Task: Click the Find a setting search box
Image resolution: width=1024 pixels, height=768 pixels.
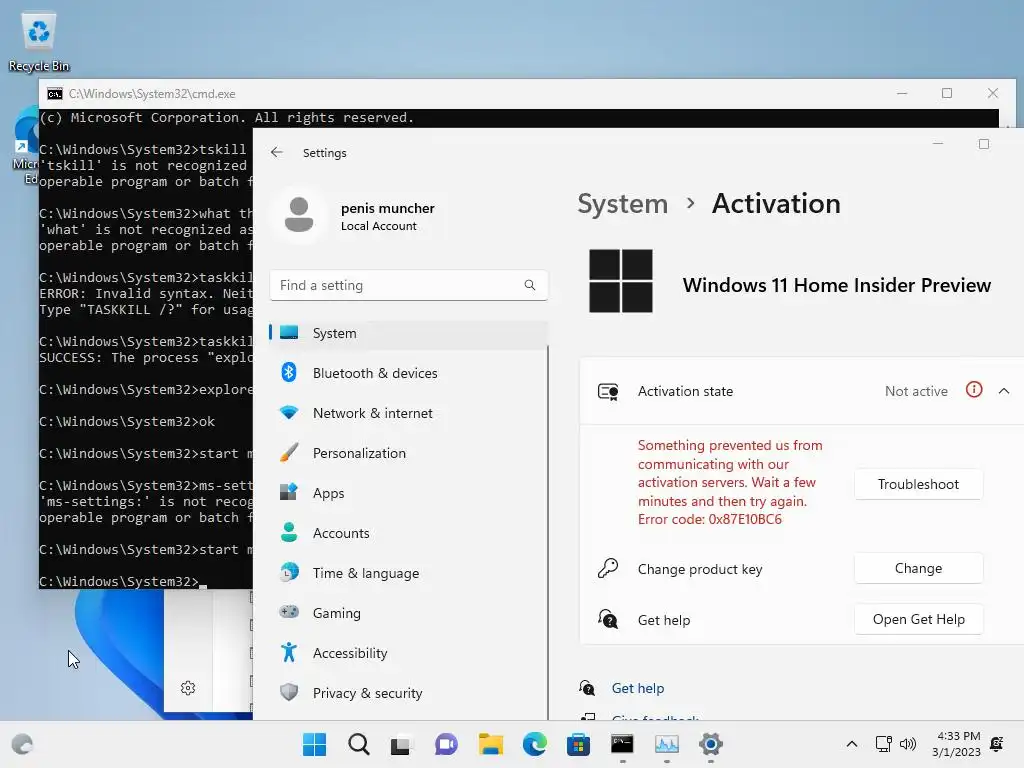Action: 409,285
